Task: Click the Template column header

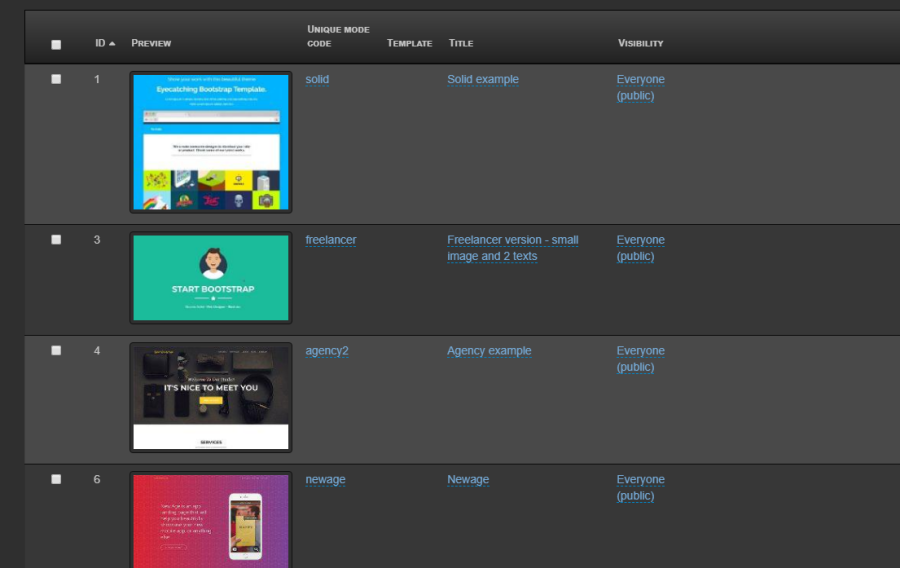Action: [x=409, y=43]
